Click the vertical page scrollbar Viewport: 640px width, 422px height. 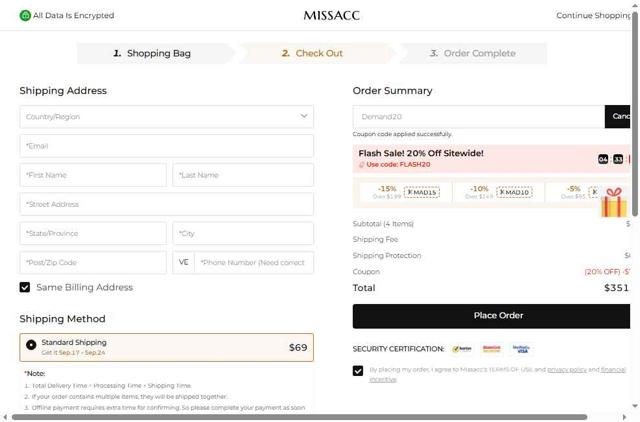pyautogui.click(x=635, y=112)
